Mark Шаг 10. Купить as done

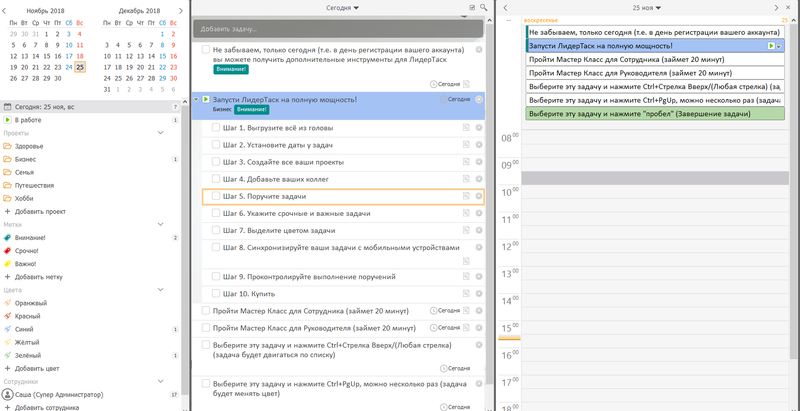point(215,293)
